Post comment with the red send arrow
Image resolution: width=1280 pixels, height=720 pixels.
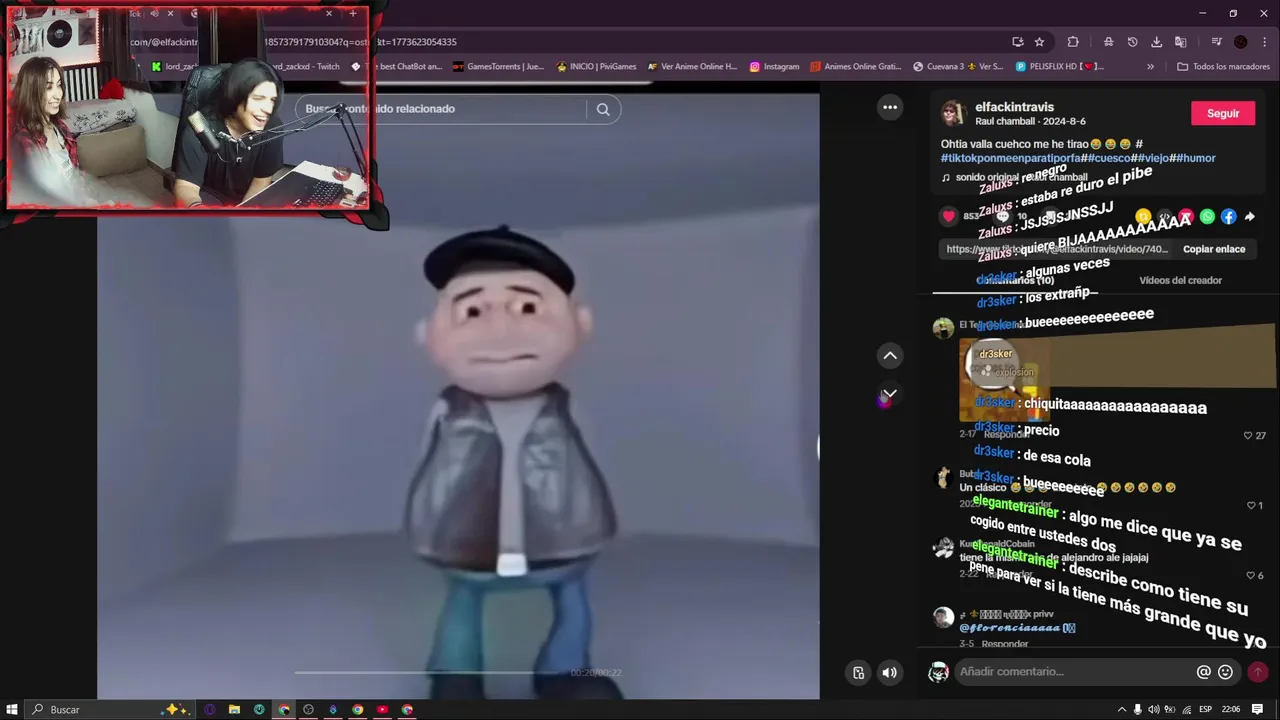(x=1258, y=672)
